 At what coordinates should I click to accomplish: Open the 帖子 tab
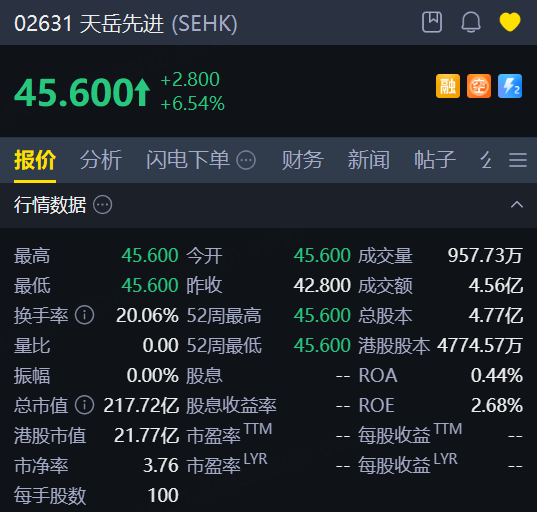point(435,160)
